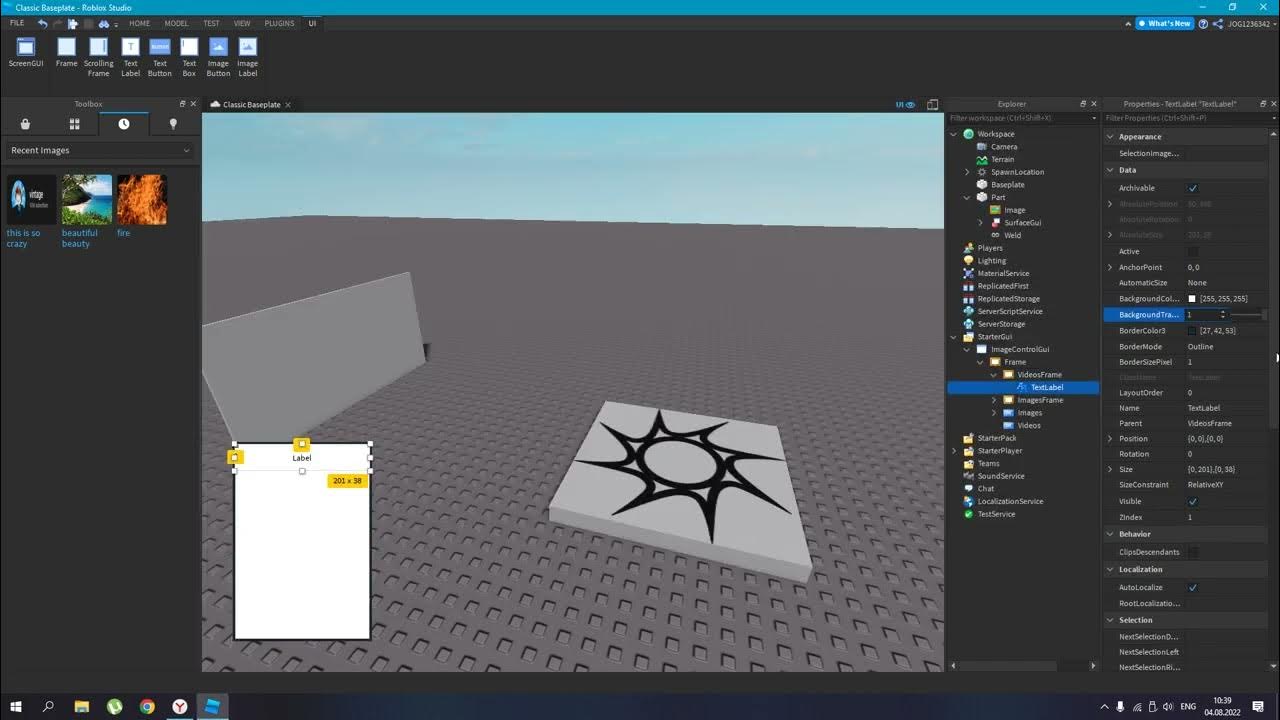Screen dimensions: 1280x720
Task: Click the Undo arrow in quick access bar
Action: (42, 23)
